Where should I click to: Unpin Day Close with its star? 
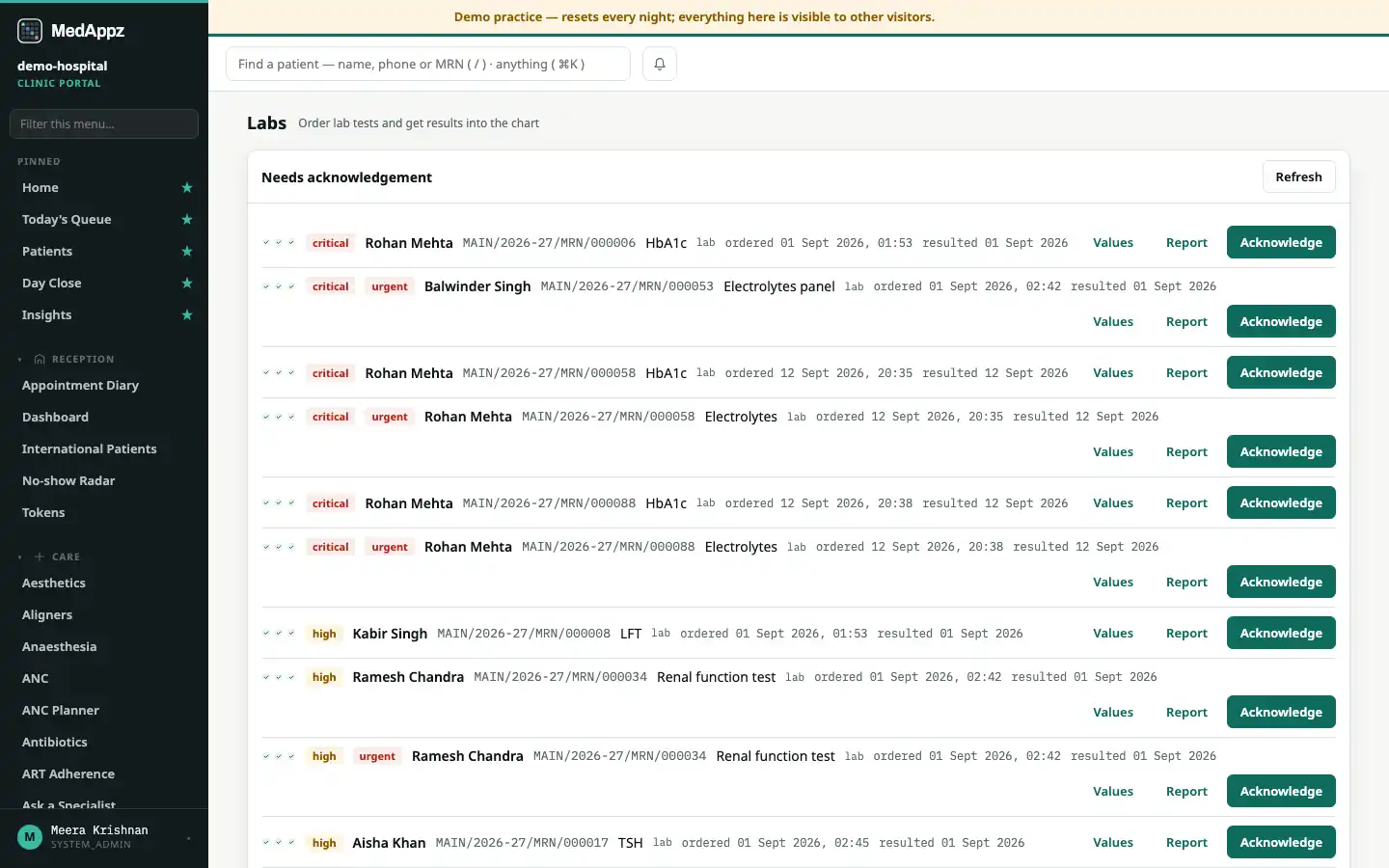point(187,284)
